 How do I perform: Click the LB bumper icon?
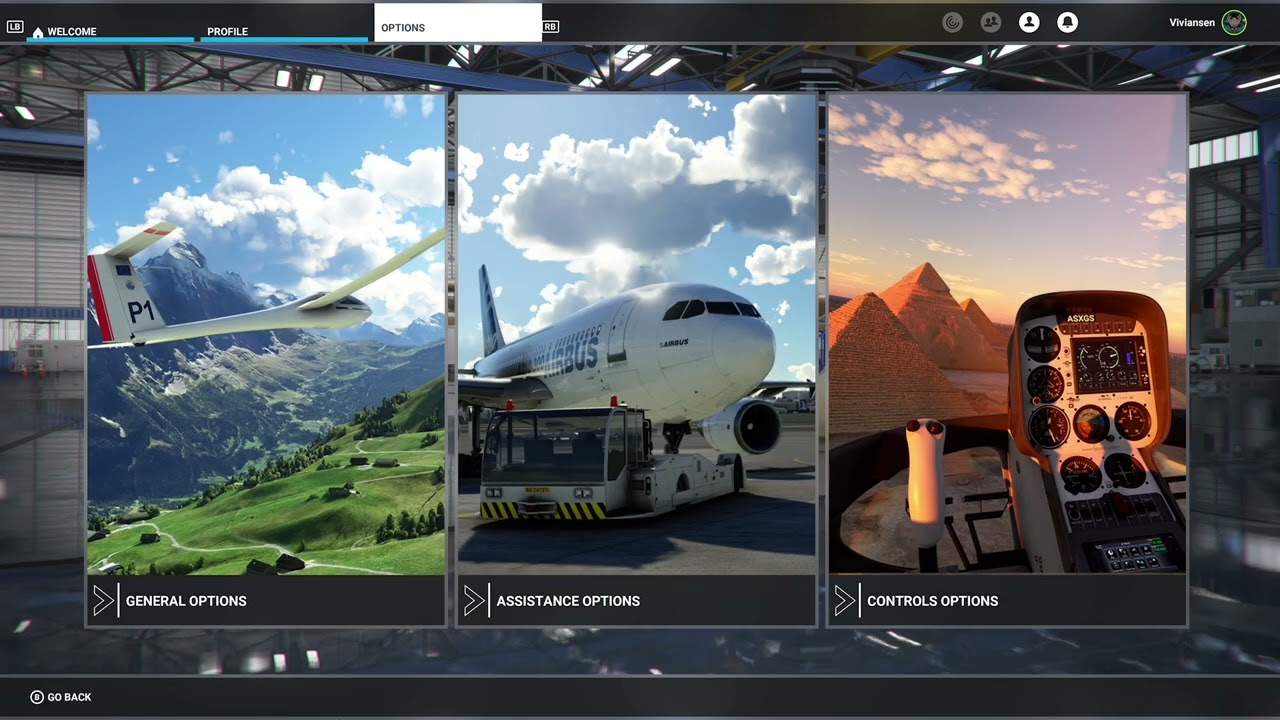15,27
